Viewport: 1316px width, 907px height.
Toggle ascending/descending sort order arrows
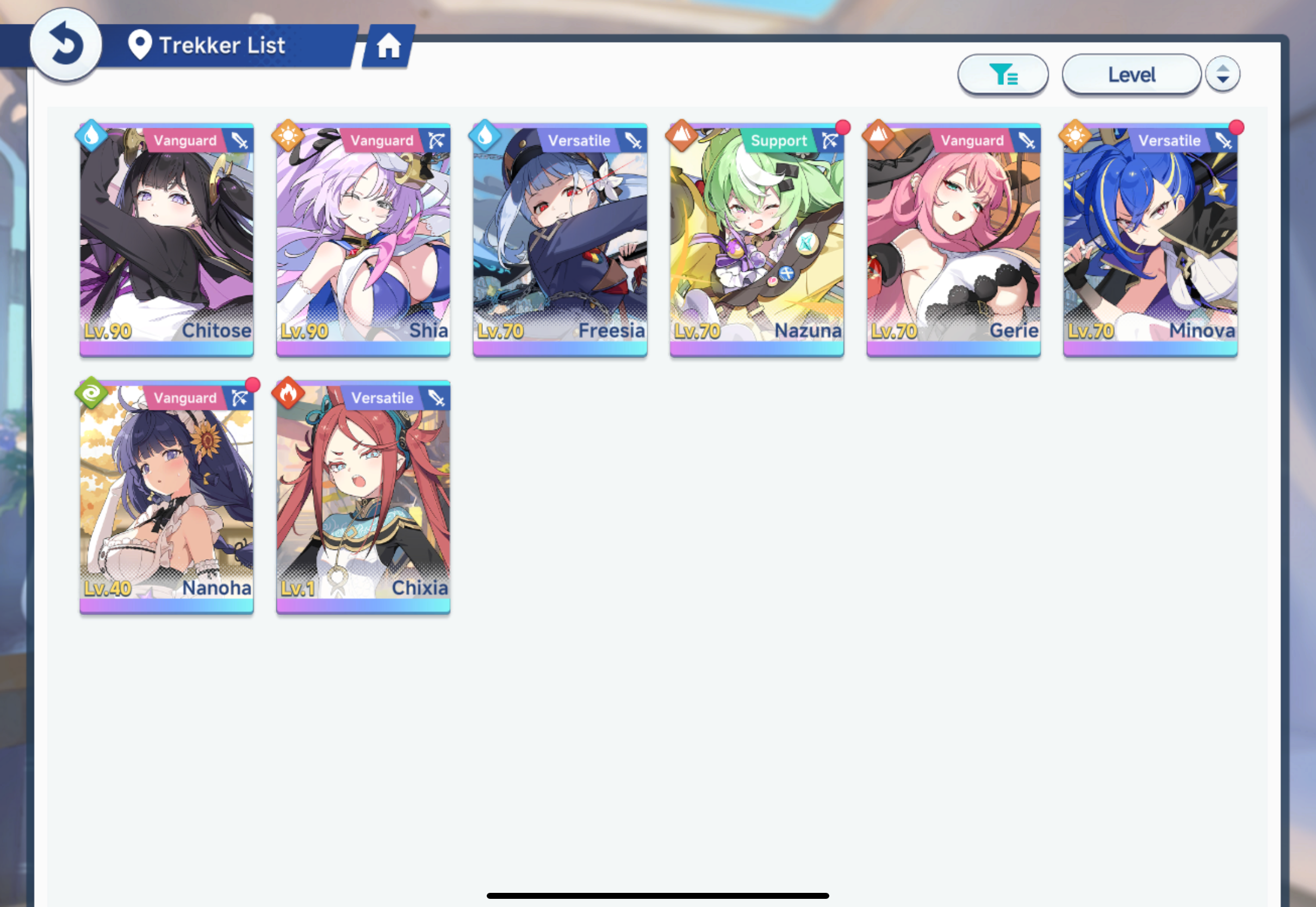(1222, 74)
